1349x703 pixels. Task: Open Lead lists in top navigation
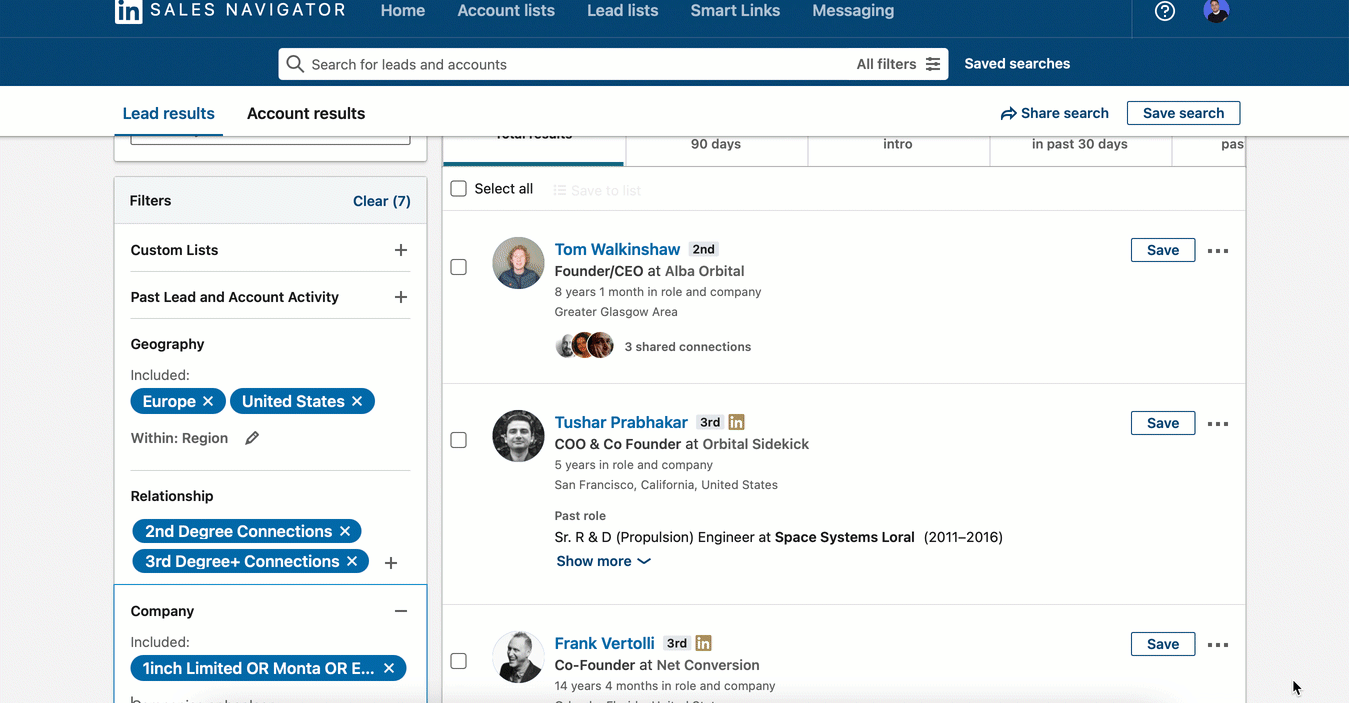(x=623, y=11)
